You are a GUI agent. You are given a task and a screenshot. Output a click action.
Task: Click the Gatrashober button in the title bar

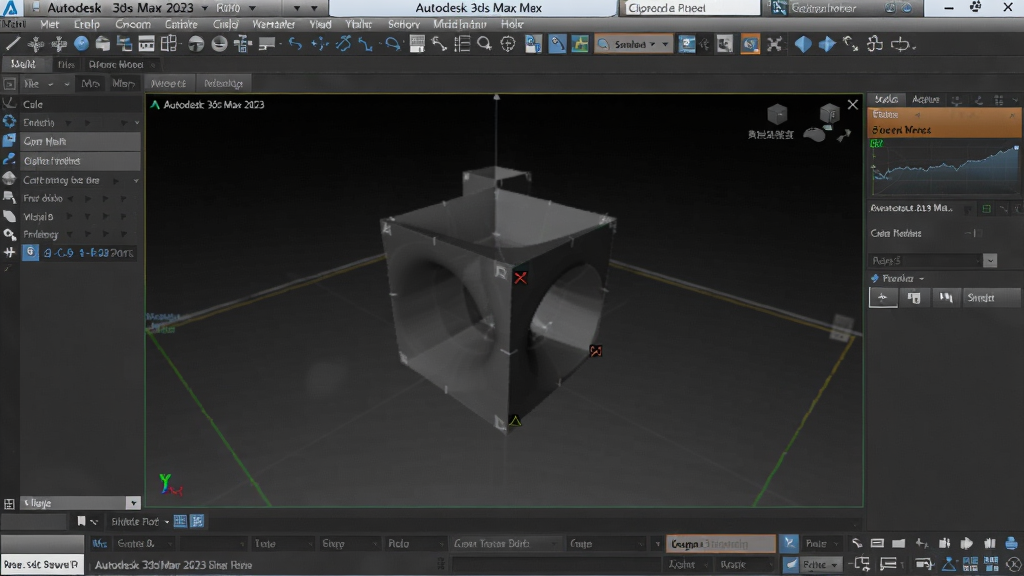[x=823, y=8]
